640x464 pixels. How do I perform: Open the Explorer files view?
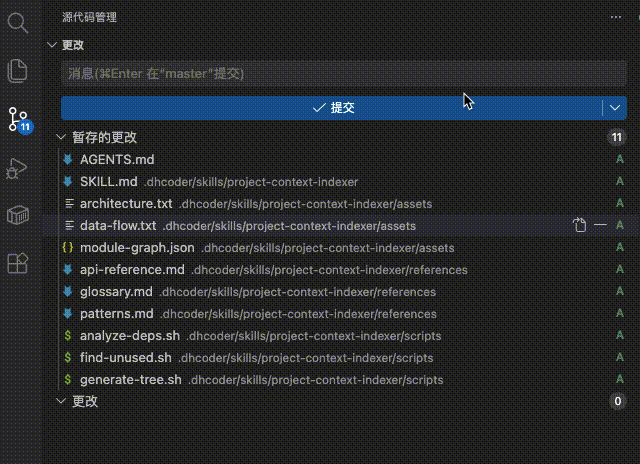coord(17,70)
